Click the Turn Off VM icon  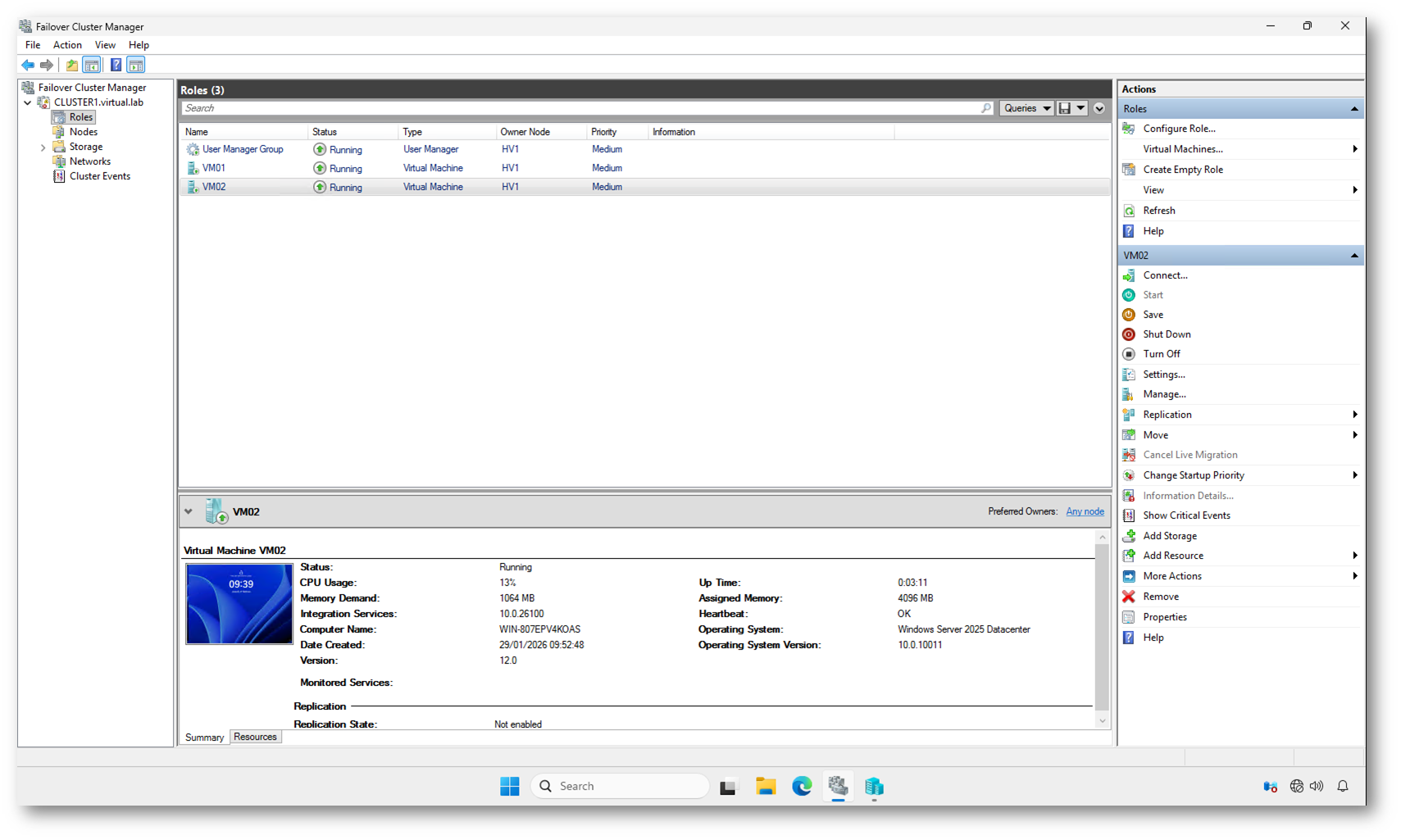1129,354
